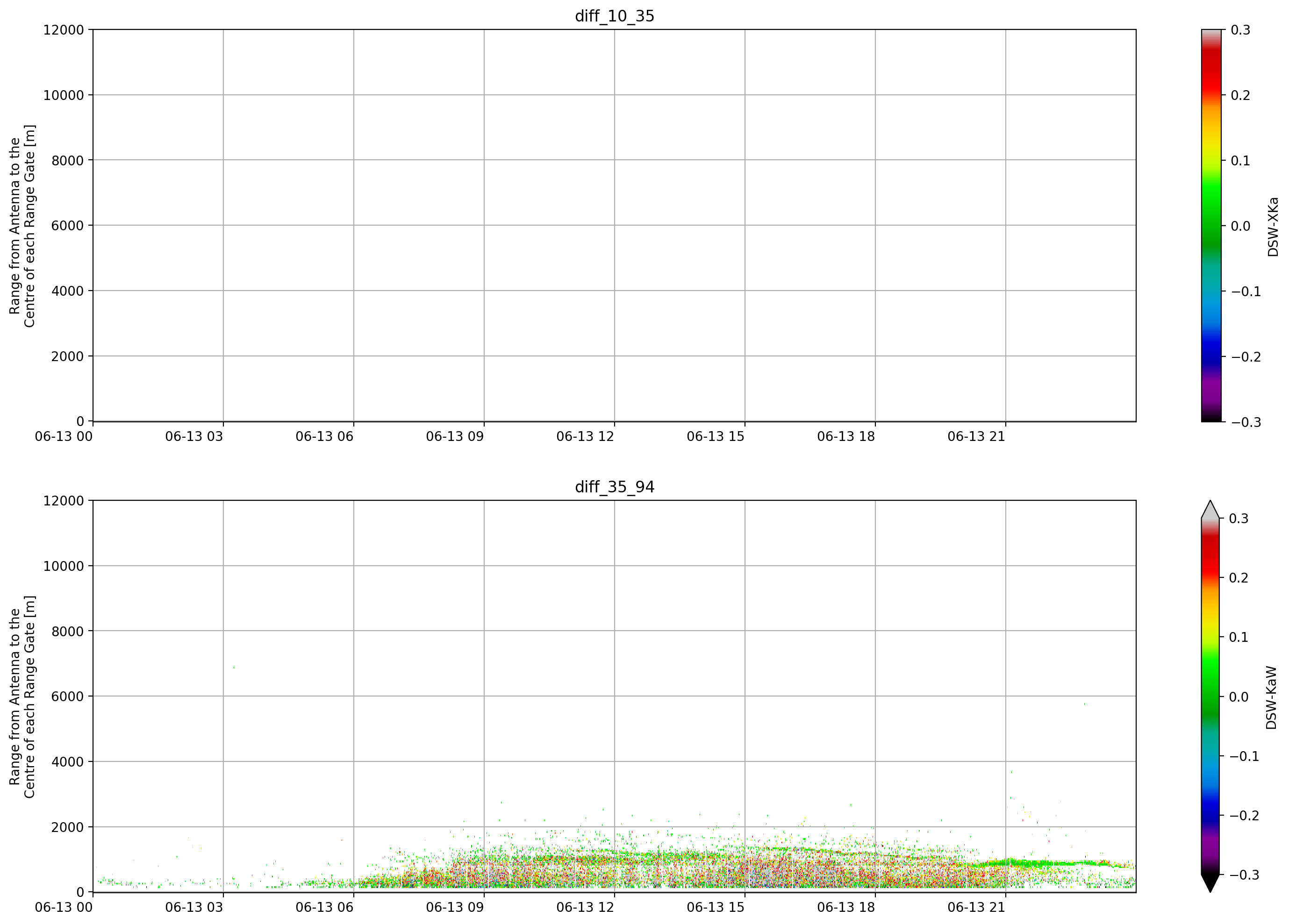Click the '2000' y-tick of diff_10_35 plot
Screen dimensions: 1289x924
68,356
